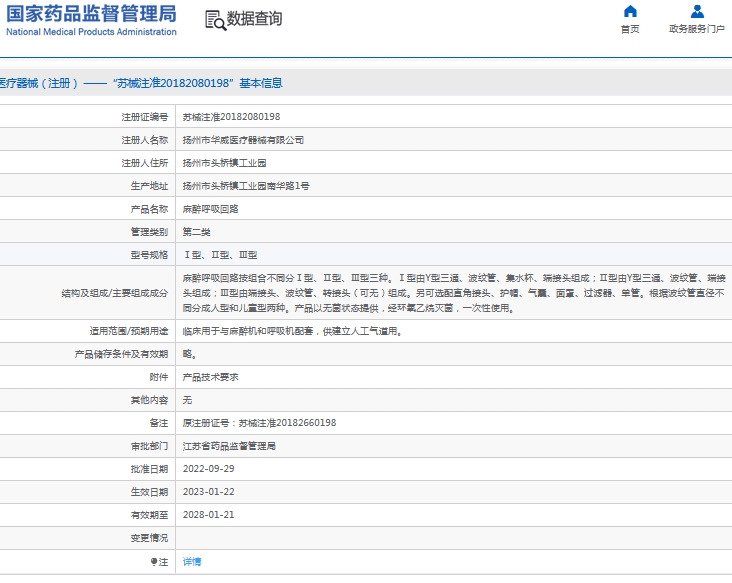Click the 其他内容 value 无
The image size is (732, 583).
click(187, 400)
